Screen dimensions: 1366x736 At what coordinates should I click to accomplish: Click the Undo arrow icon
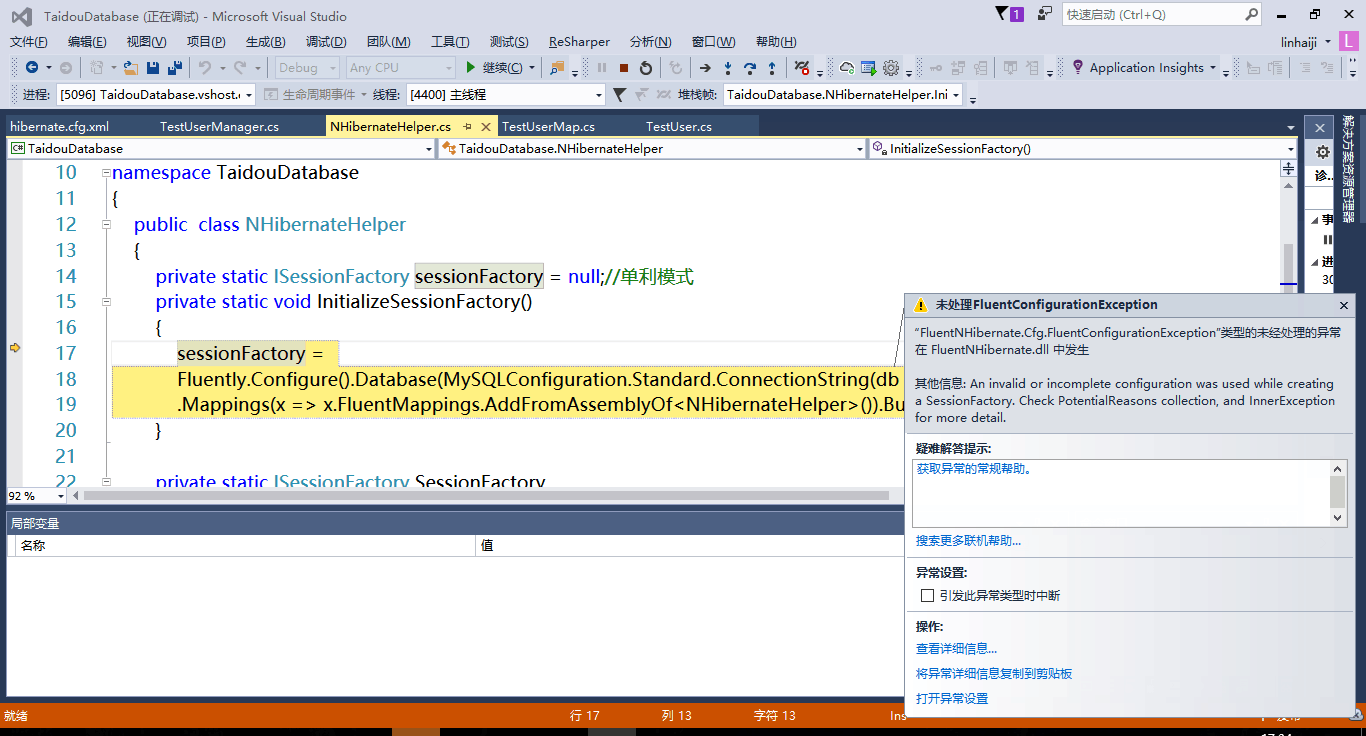(204, 68)
